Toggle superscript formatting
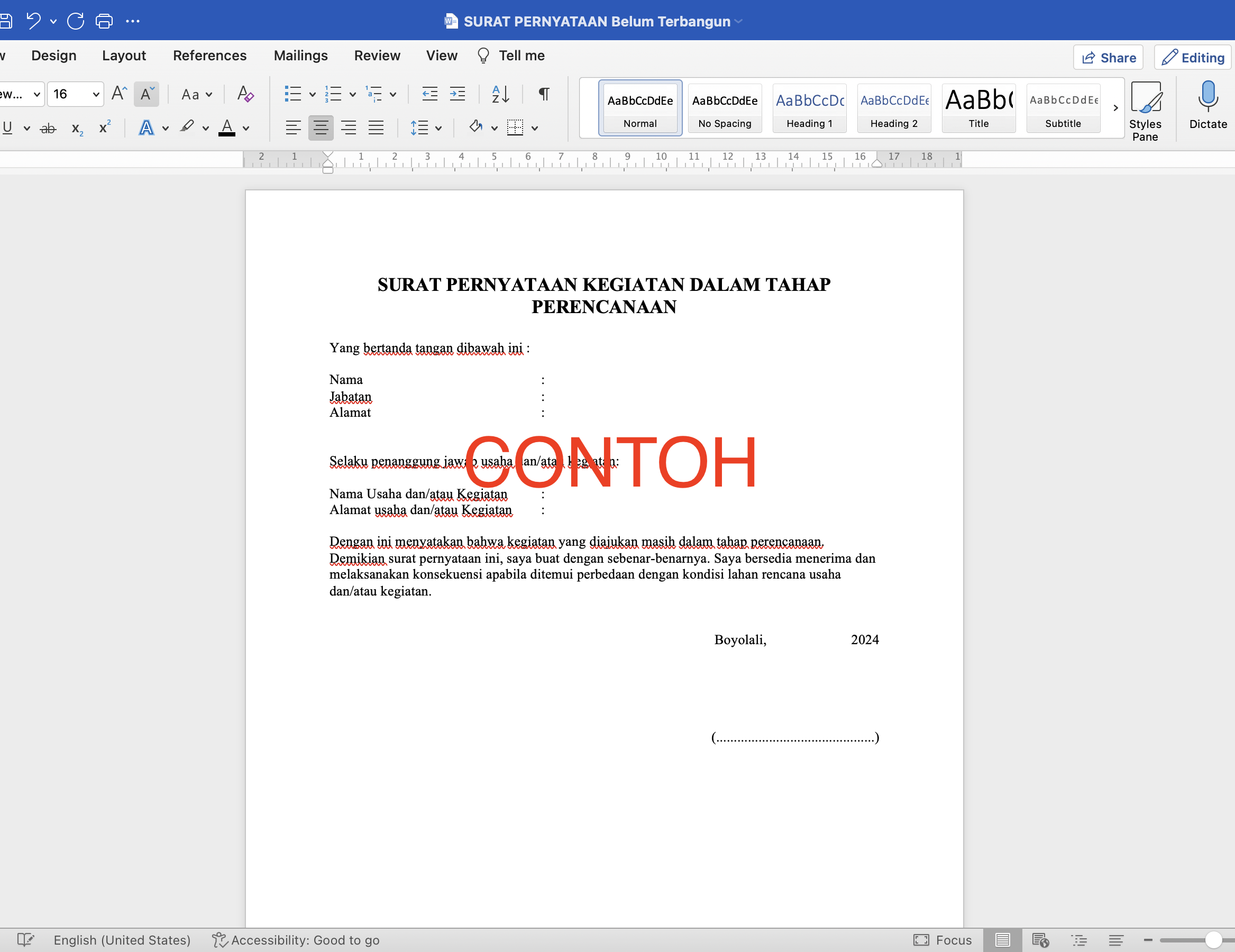Screen dimensions: 1235x952 click(105, 127)
